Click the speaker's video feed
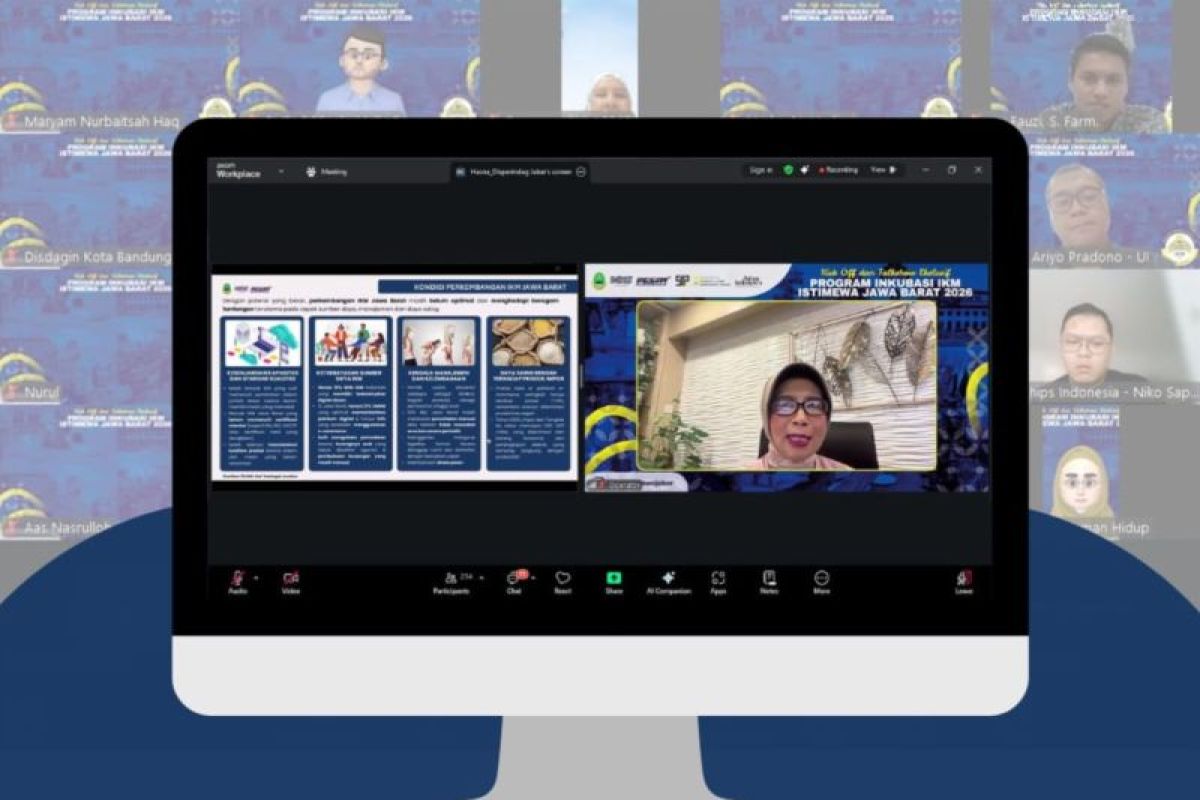Image resolution: width=1200 pixels, height=800 pixels. [786, 386]
